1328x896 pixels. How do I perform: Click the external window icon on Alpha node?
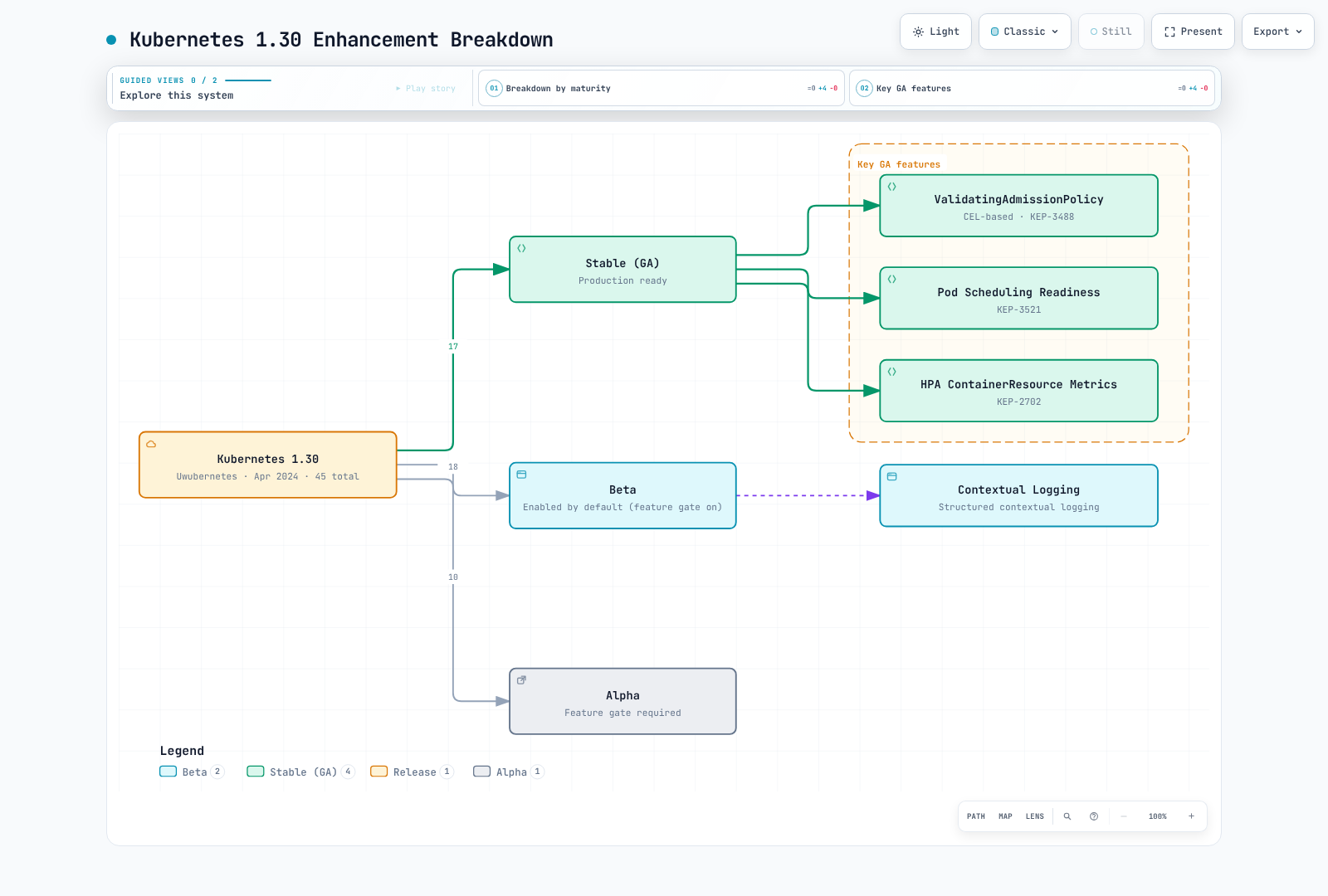click(521, 680)
